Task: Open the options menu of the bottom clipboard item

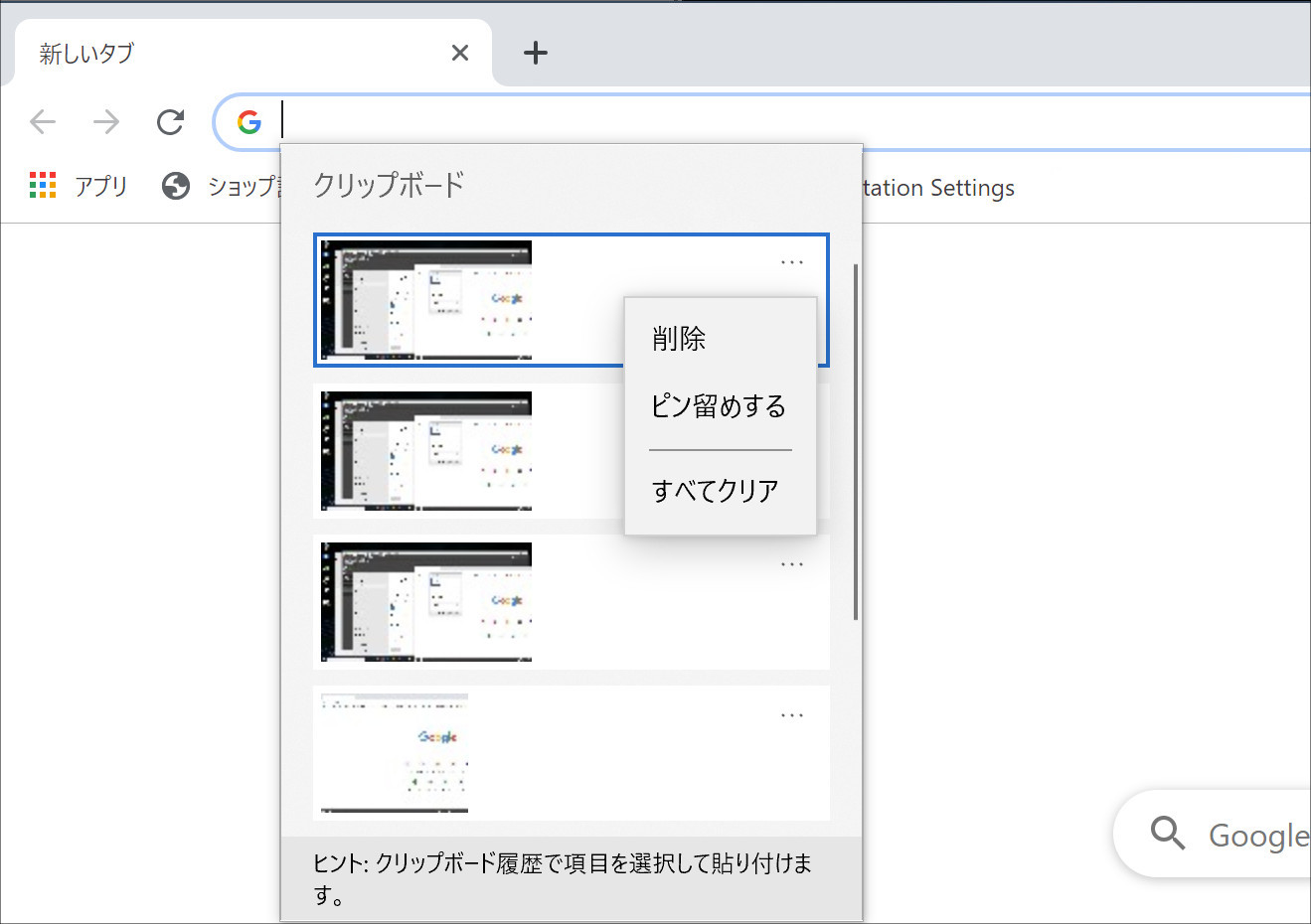Action: (791, 714)
